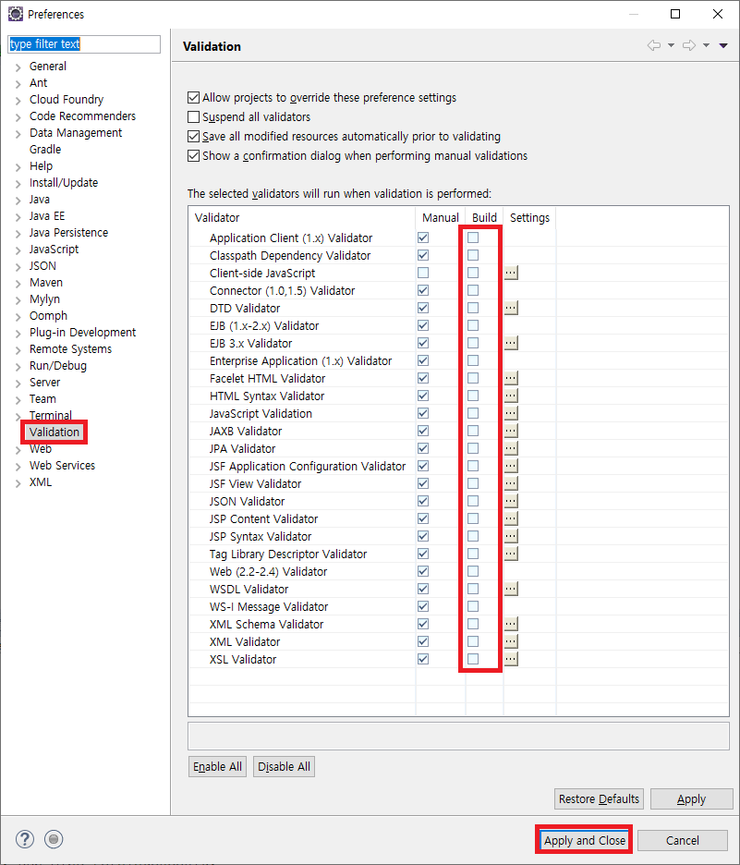
Task: Click the forward navigation arrow icon
Action: tap(688, 45)
